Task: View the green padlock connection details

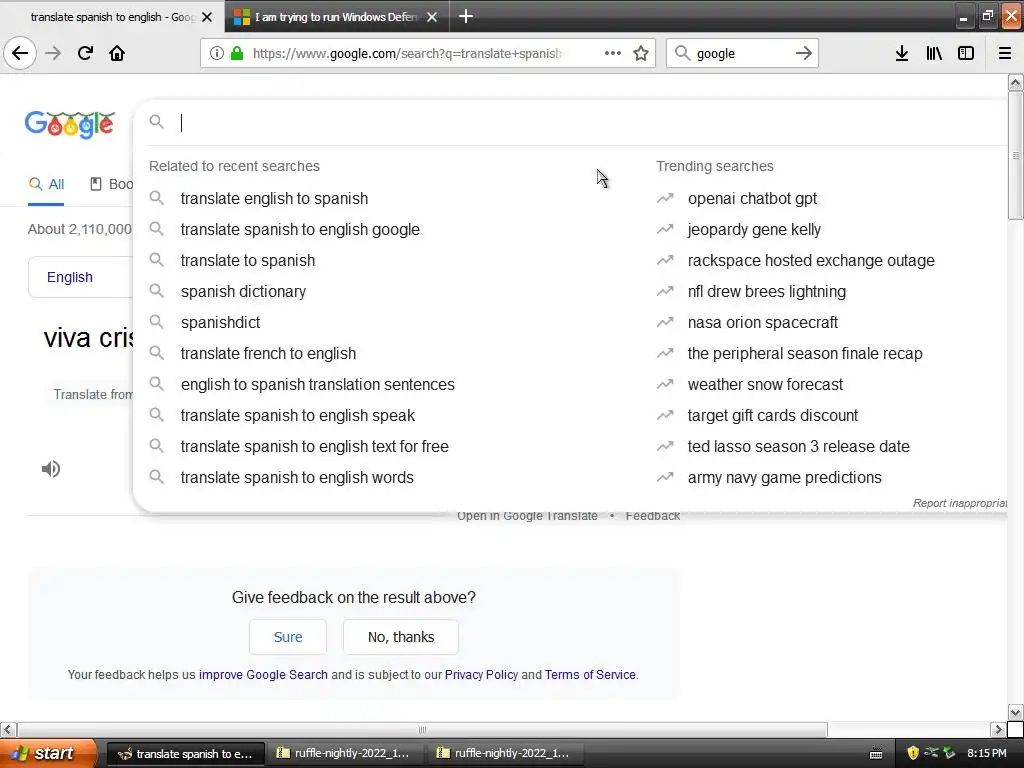Action: click(237, 54)
